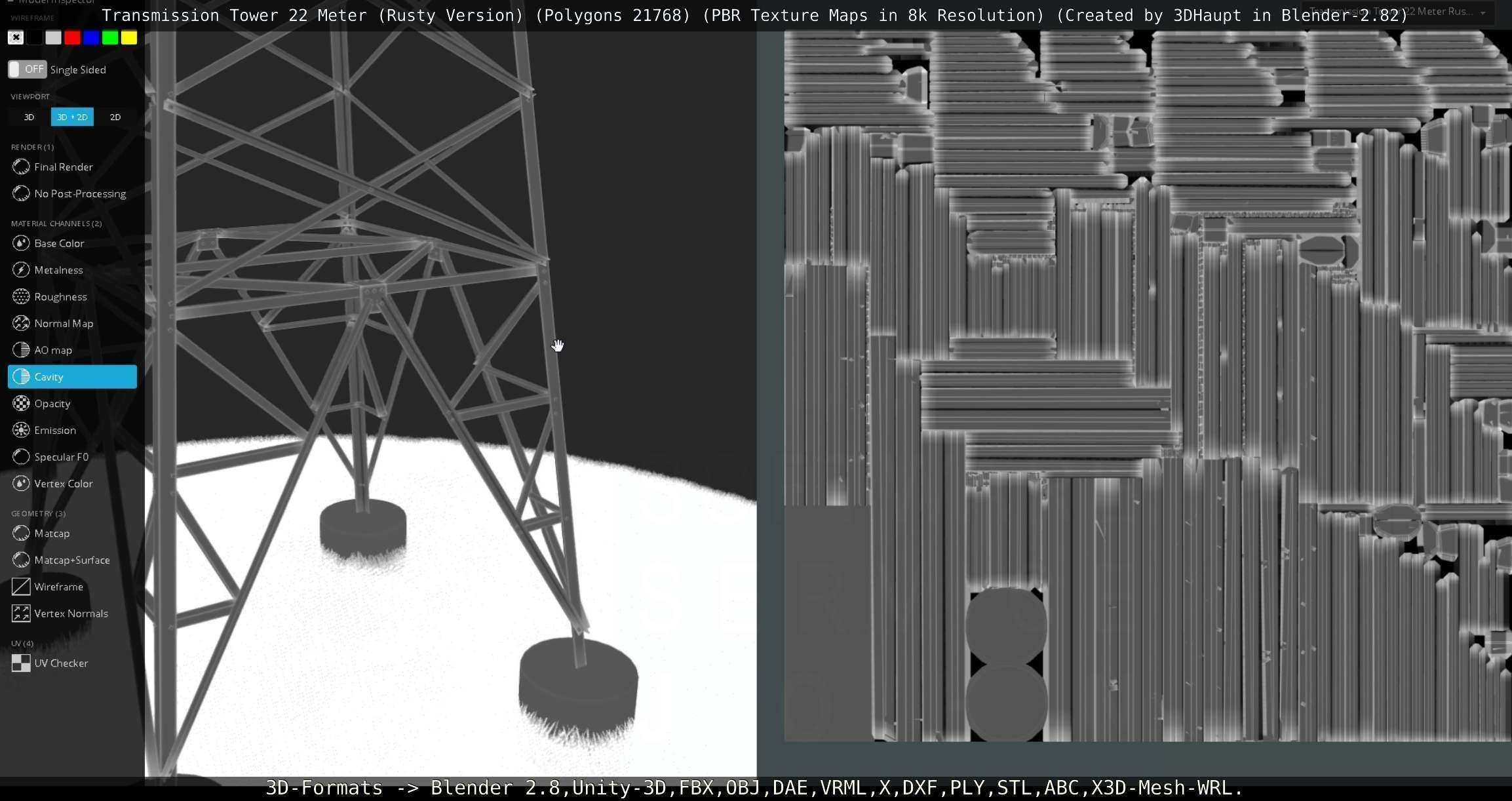
Task: Pick the Roughness channel icon
Action: tap(21, 297)
